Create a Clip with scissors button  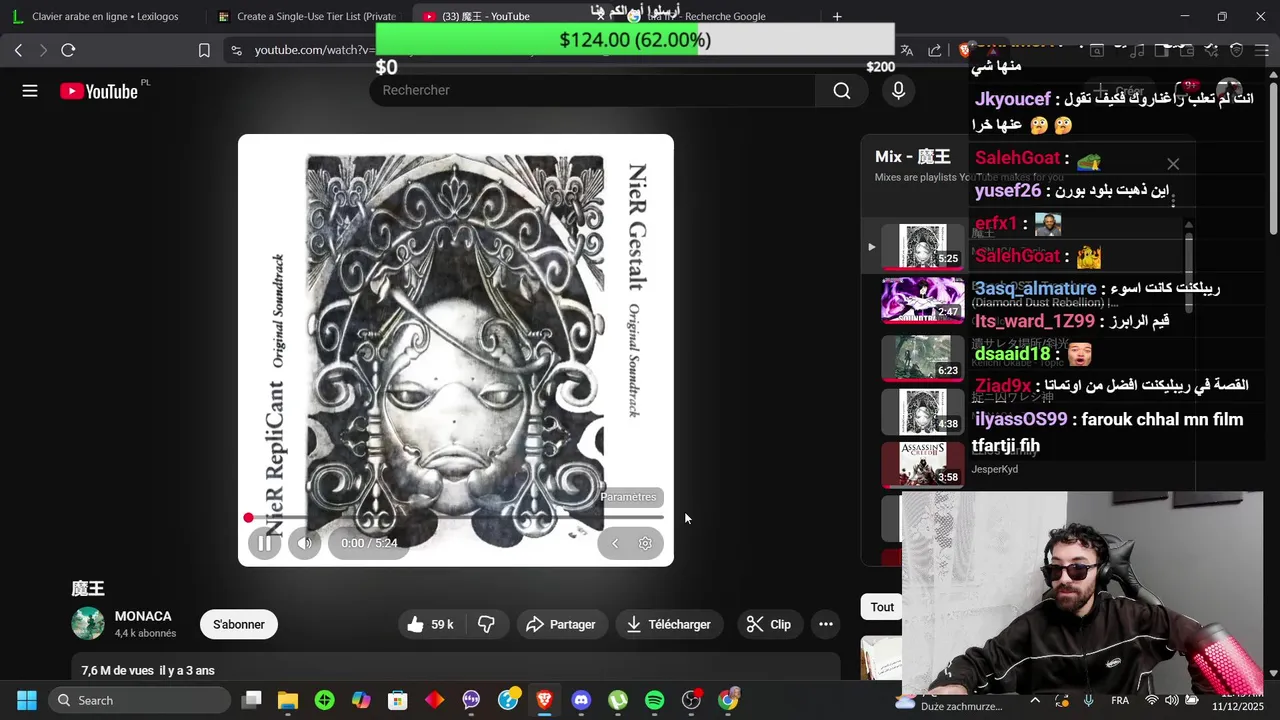coord(769,624)
